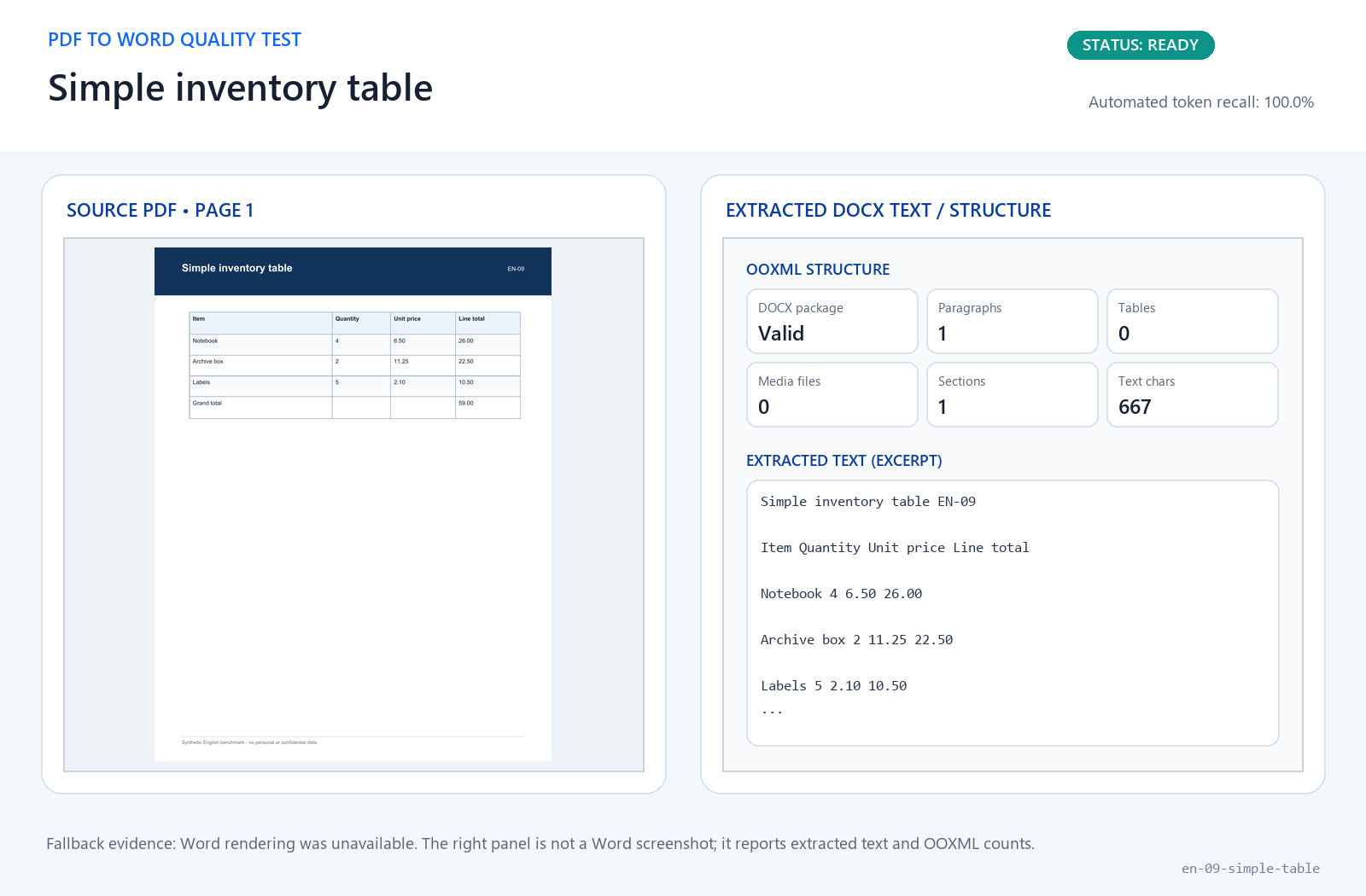Open the source PDF page thumbnail

353,504
